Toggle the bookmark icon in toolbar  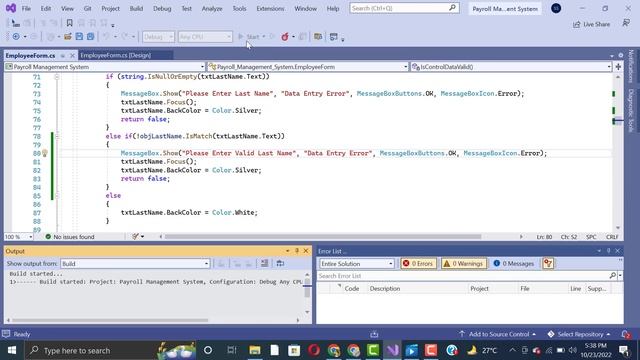[69, 23]
